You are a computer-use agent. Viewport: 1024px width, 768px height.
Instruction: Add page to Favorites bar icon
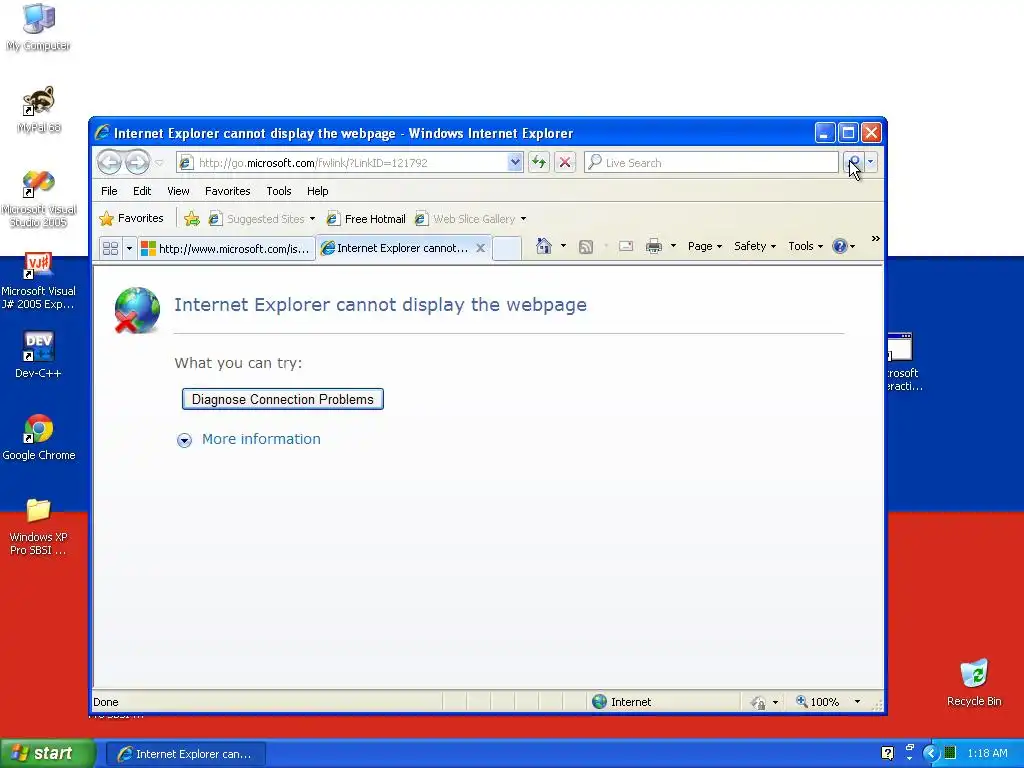[x=191, y=219]
